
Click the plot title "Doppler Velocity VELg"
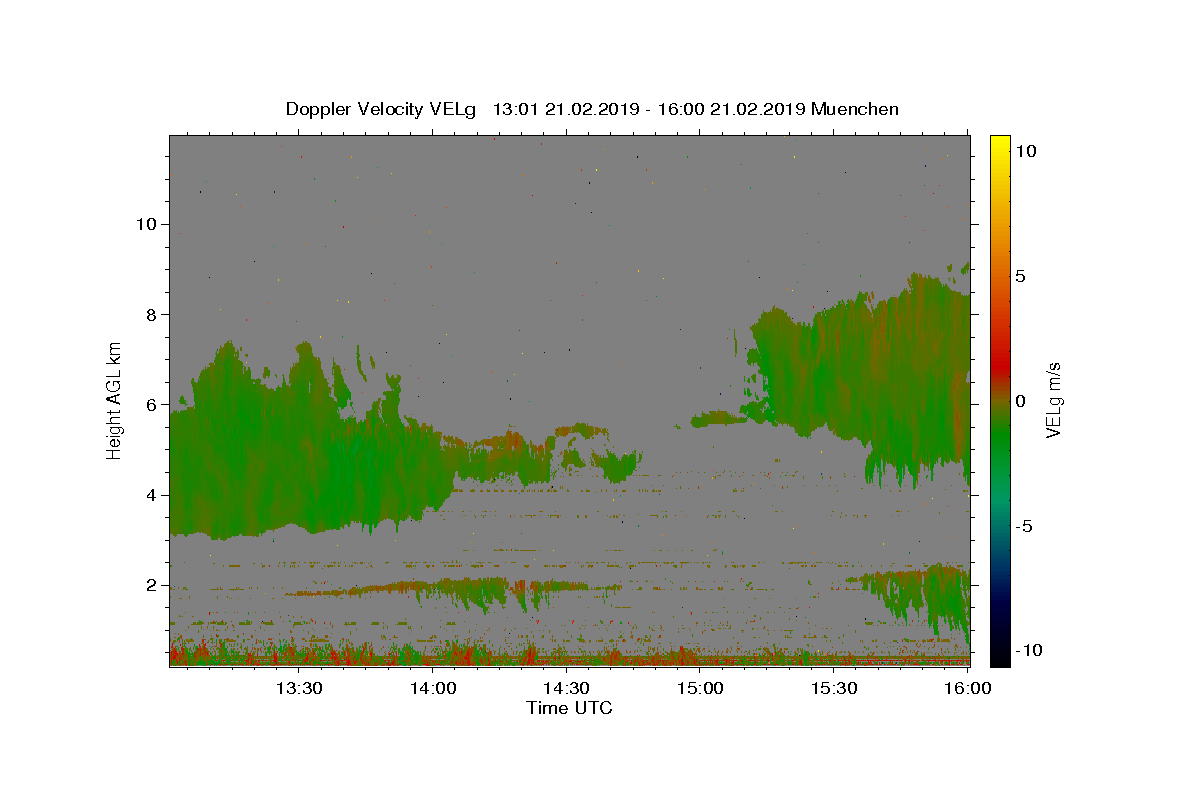[379, 109]
